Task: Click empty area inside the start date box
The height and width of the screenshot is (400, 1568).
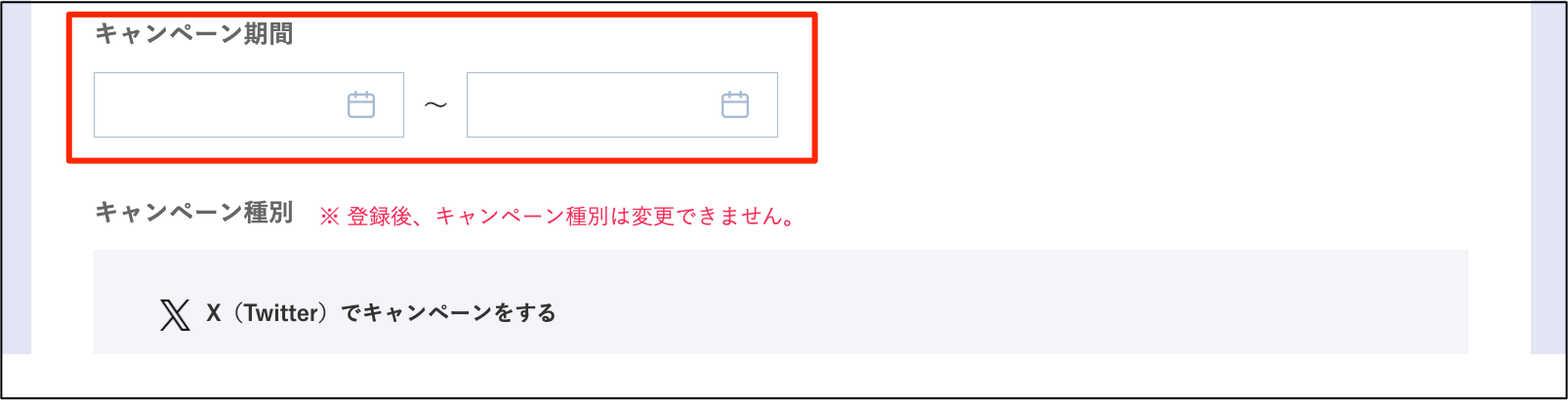Action: [215, 104]
